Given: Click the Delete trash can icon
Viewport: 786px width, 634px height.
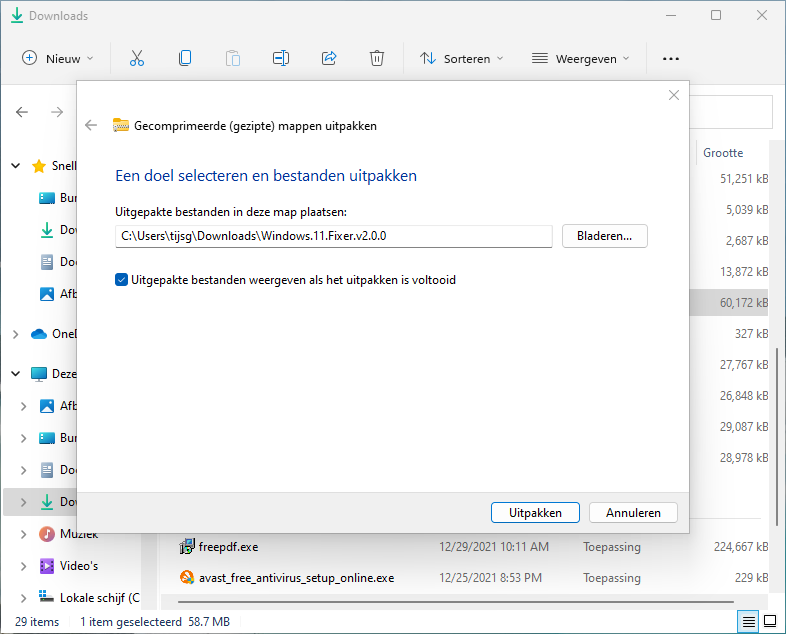Looking at the screenshot, I should tap(377, 58).
